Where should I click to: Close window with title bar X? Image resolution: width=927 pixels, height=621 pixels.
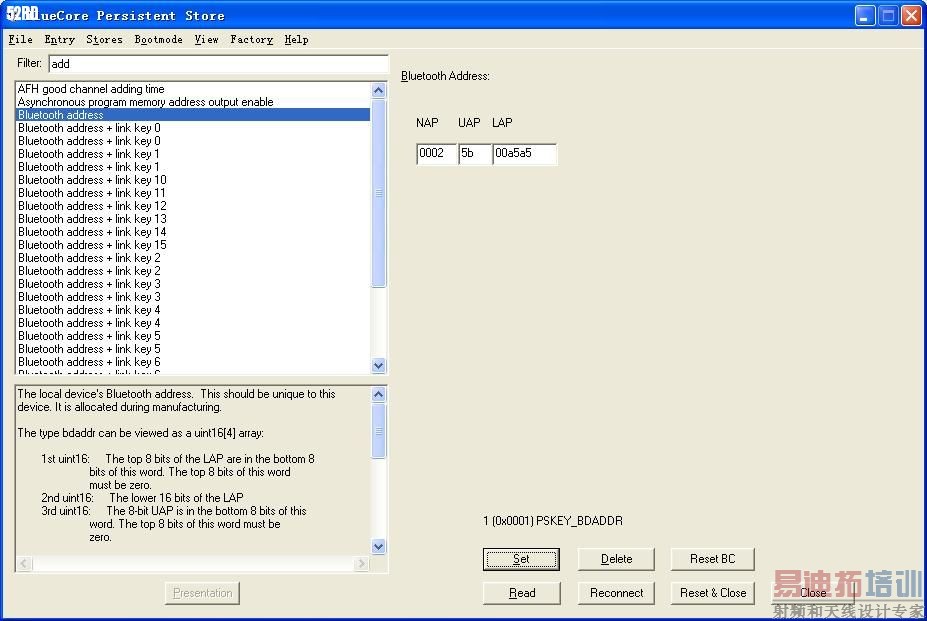(911, 16)
